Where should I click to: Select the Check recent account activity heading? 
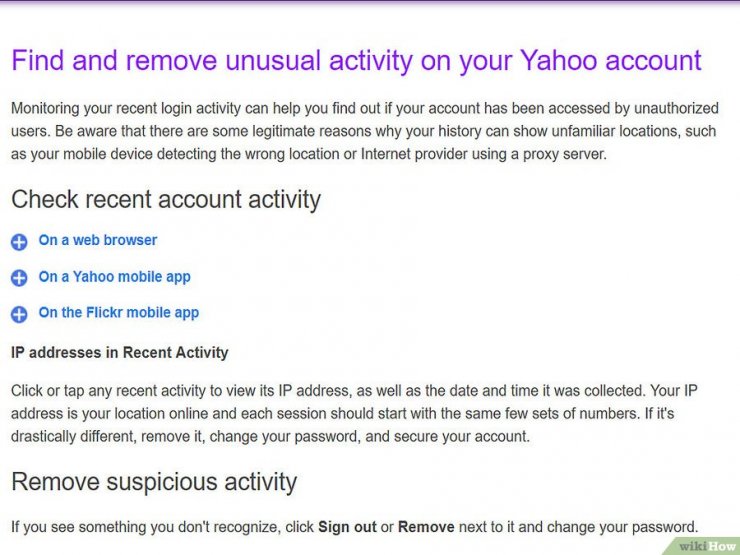[166, 200]
